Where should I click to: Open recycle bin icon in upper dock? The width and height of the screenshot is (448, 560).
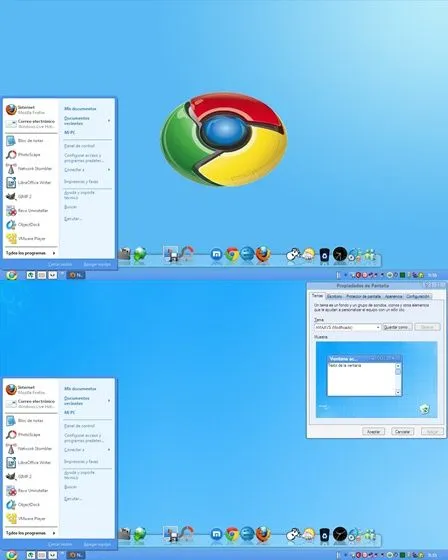(324, 255)
